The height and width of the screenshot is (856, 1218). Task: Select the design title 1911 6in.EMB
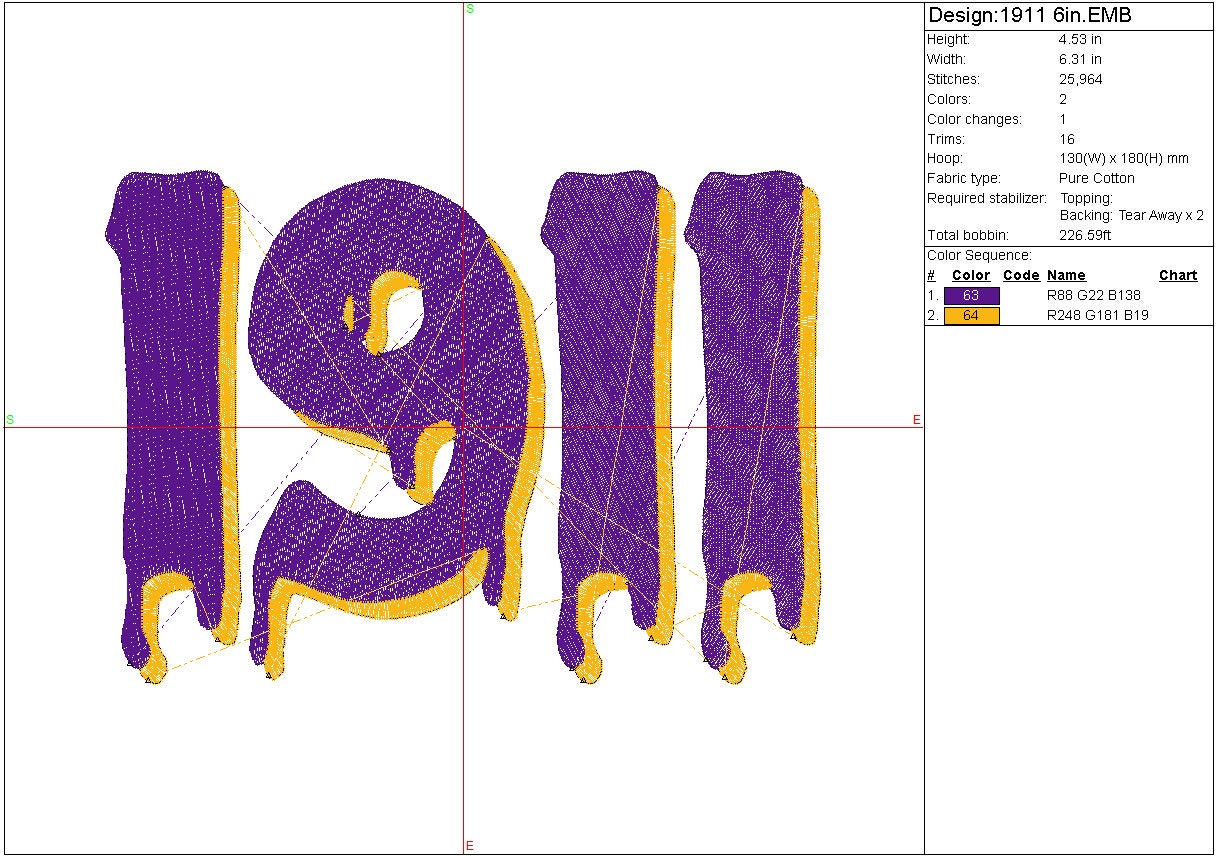[x=1030, y=16]
